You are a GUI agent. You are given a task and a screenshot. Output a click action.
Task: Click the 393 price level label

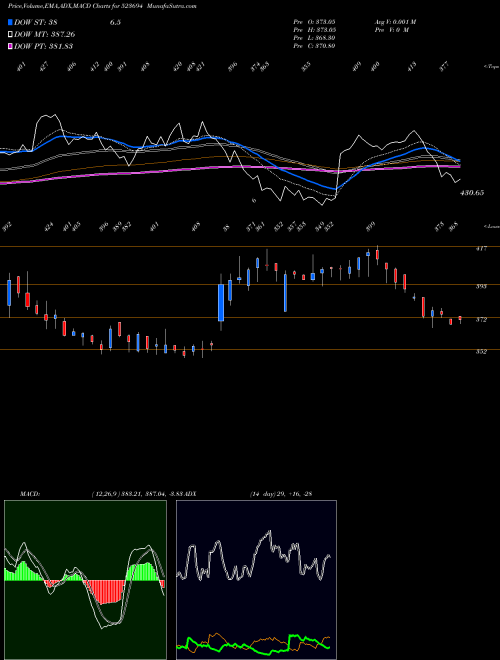tap(481, 286)
